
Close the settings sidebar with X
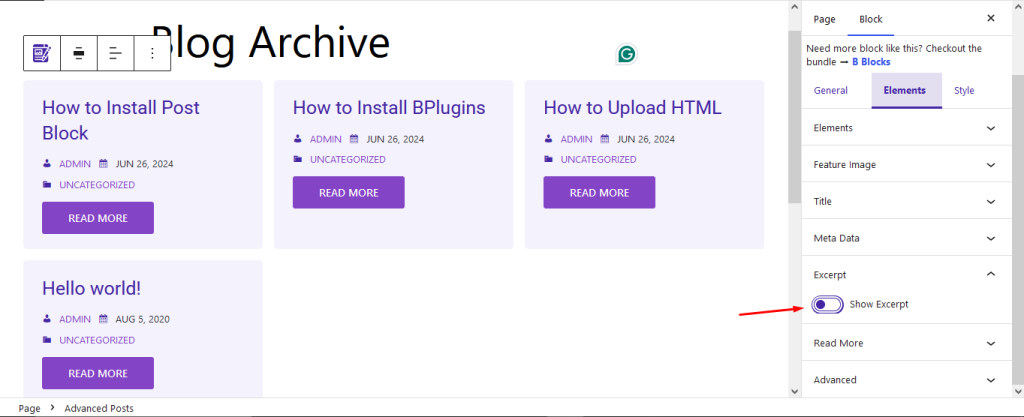coord(990,19)
